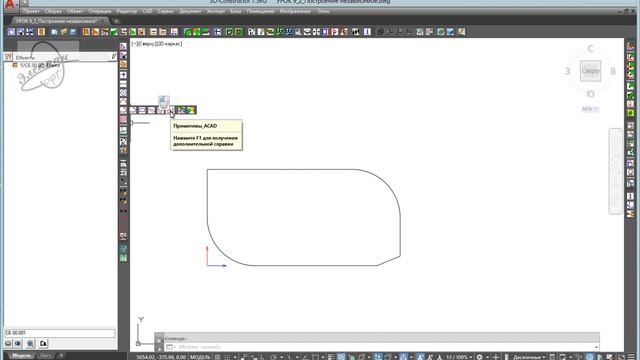Expand command history with the command line arrow

pos(596,347)
